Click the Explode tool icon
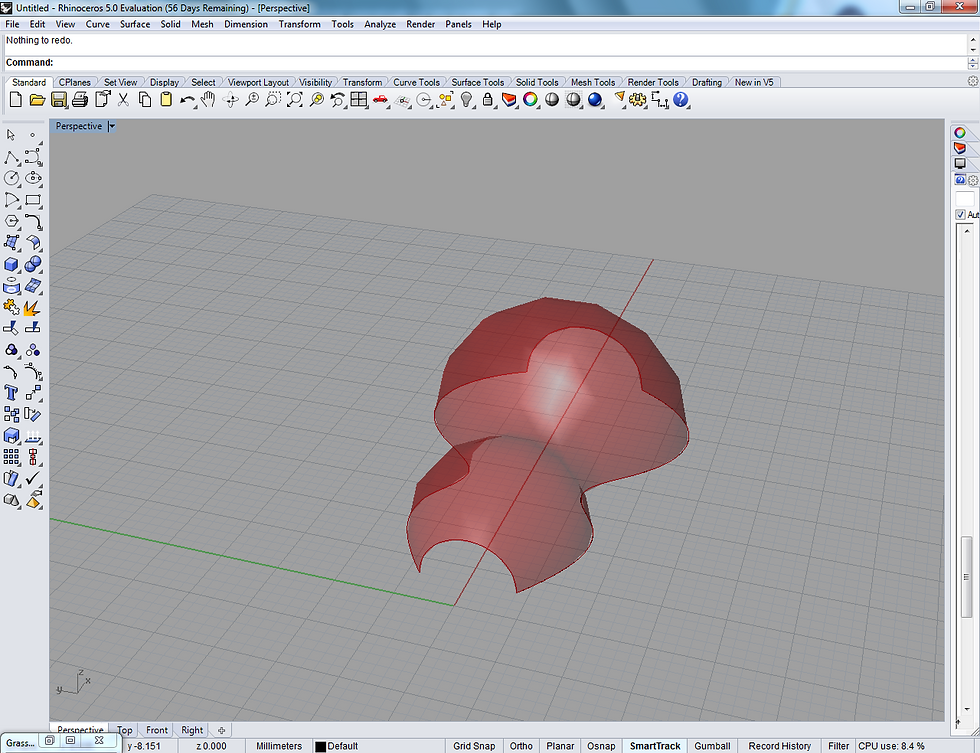The image size is (980, 753). click(33, 307)
